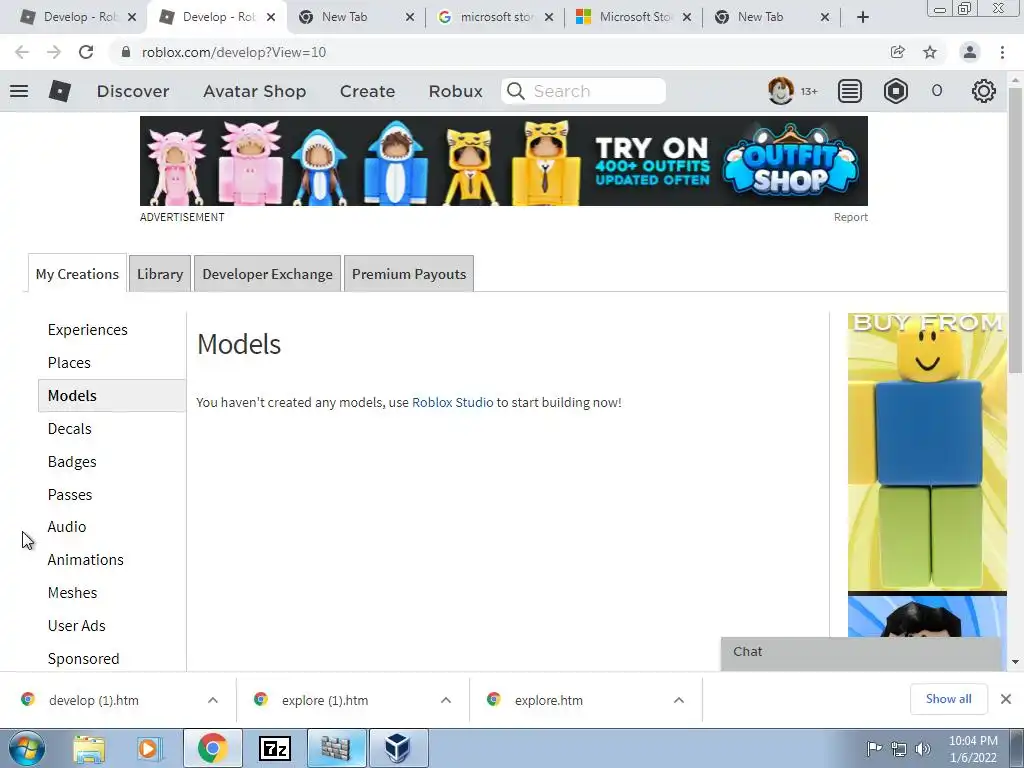Select Experiences in the sidebar
Image resolution: width=1024 pixels, height=768 pixels.
88,330
